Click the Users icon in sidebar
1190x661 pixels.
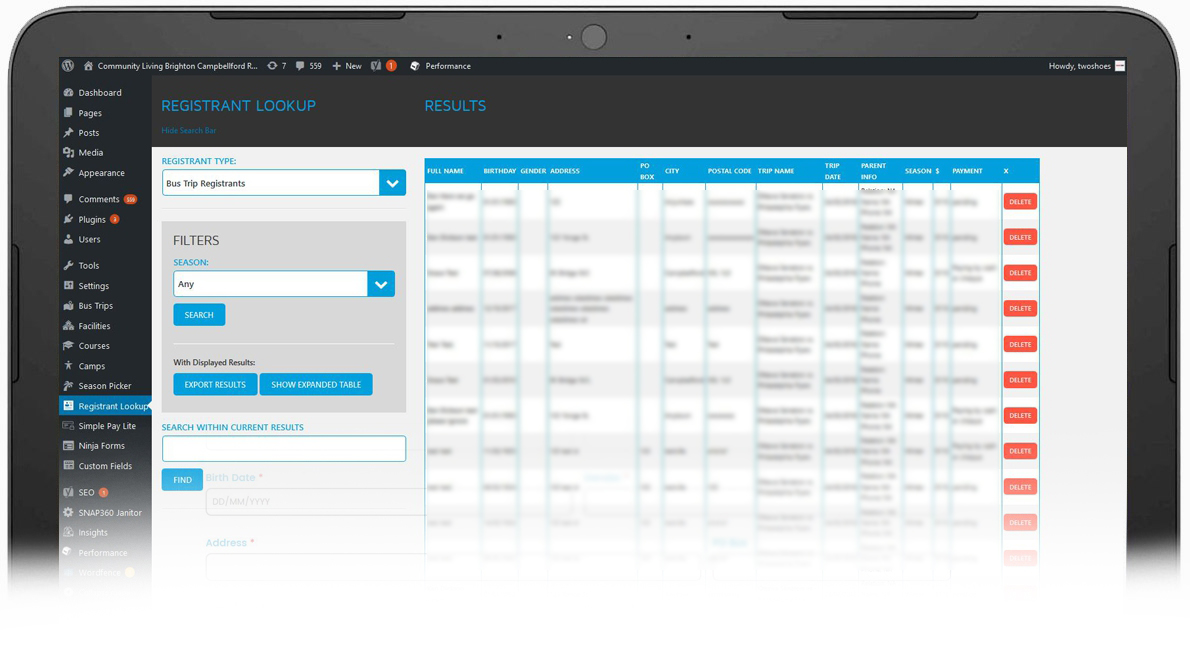[68, 239]
